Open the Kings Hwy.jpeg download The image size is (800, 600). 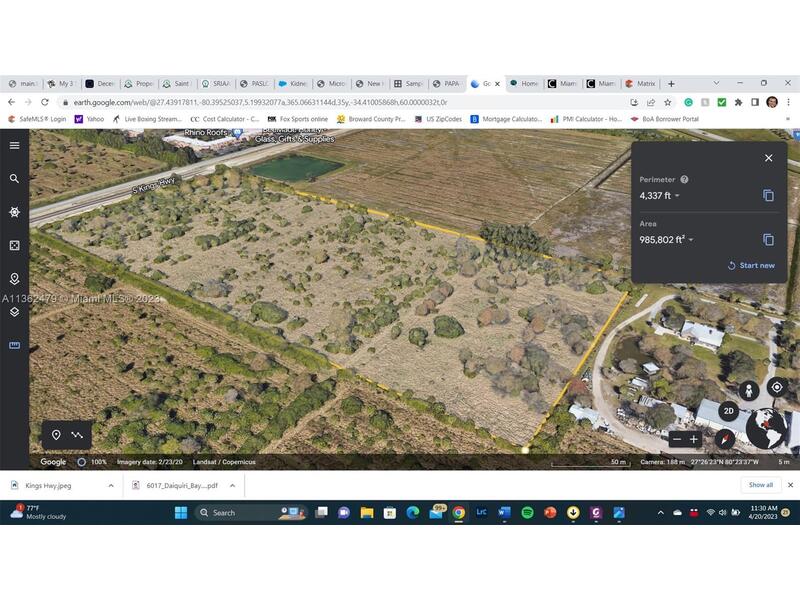[x=48, y=485]
